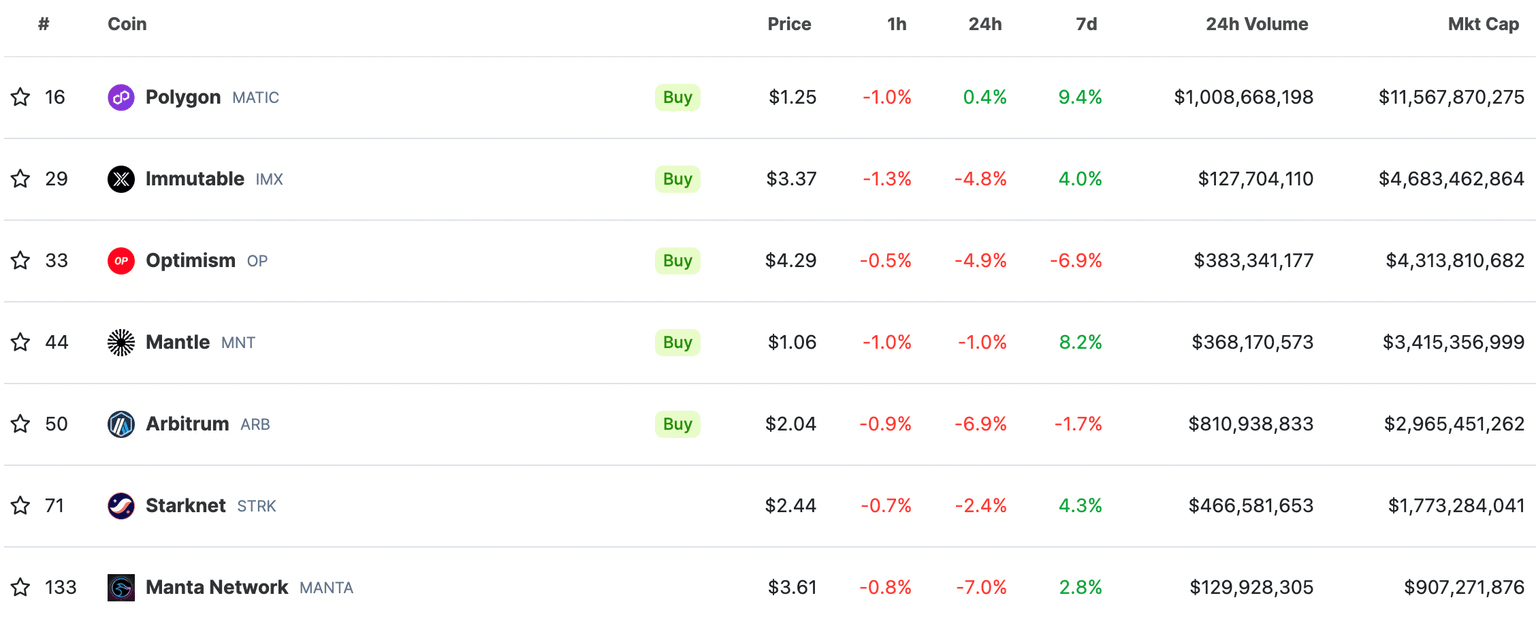Viewport: 1536px width, 624px height.
Task: Toggle the star next to Optimism
Action: click(x=20, y=261)
